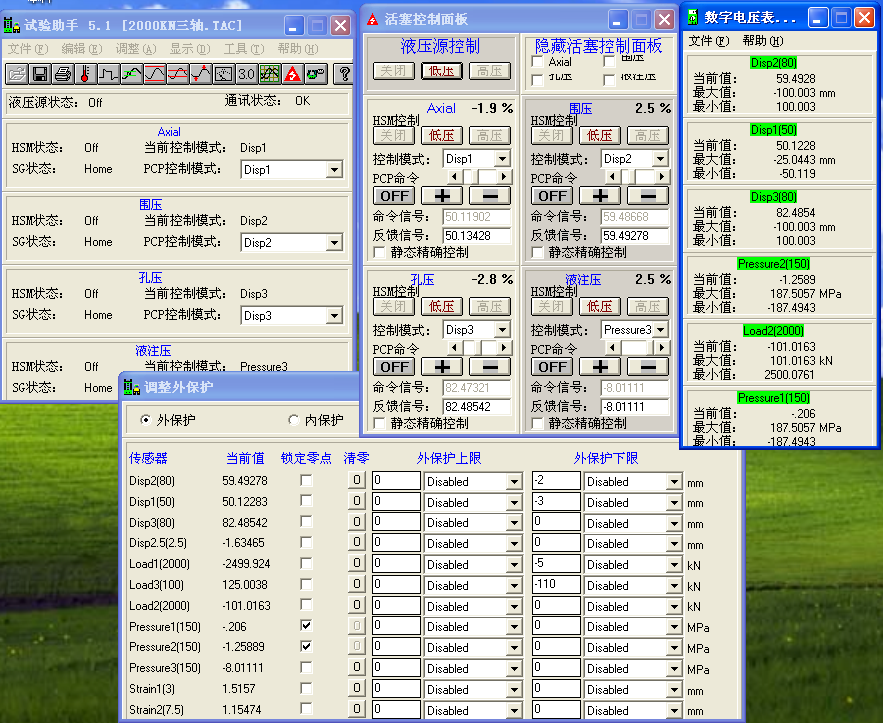This screenshot has height=723, width=883.
Task: Click the square wave toolbar icon
Action: 109,74
